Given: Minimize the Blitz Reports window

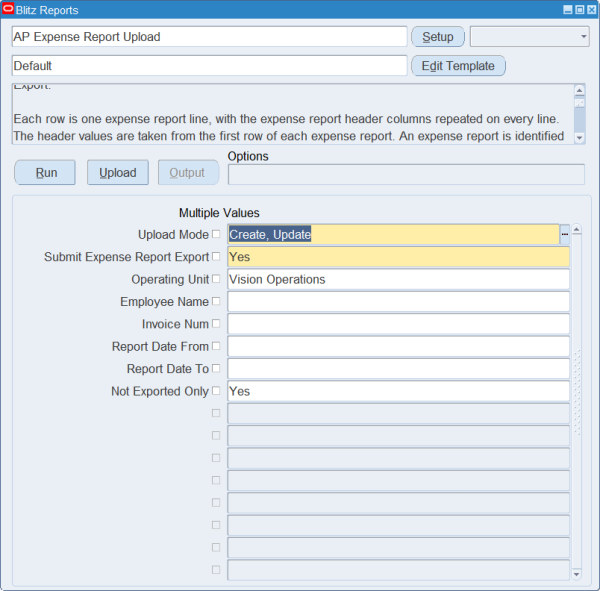Looking at the screenshot, I should pyautogui.click(x=568, y=10).
